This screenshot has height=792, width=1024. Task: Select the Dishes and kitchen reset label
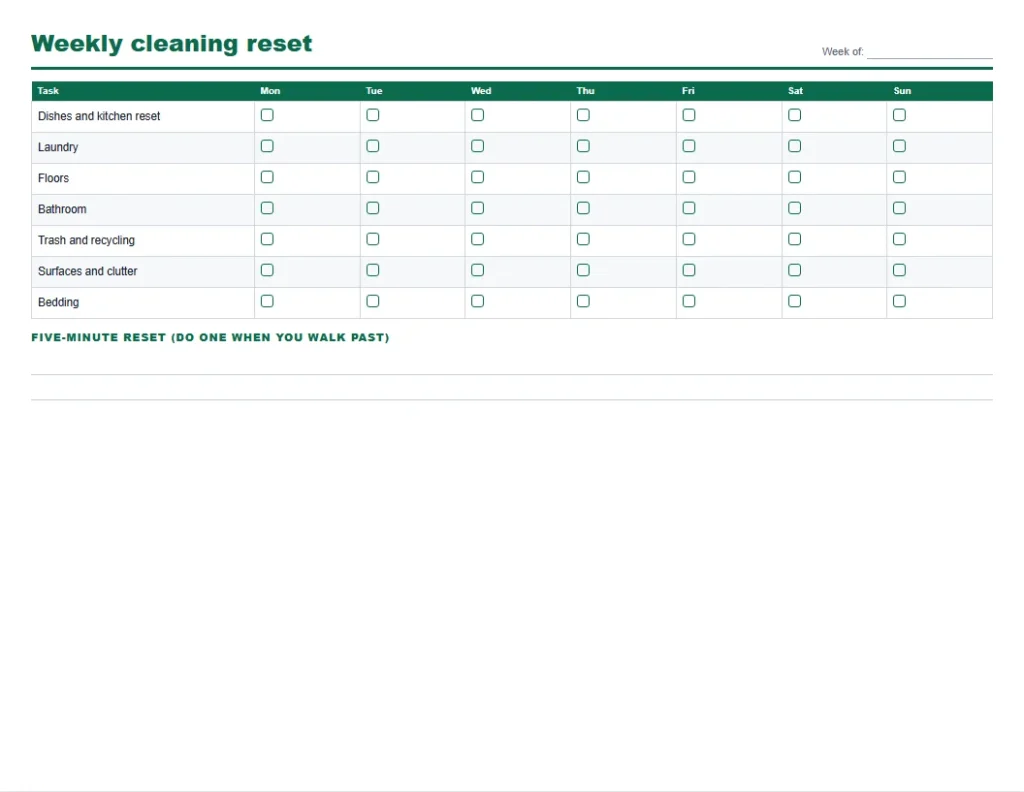99,116
